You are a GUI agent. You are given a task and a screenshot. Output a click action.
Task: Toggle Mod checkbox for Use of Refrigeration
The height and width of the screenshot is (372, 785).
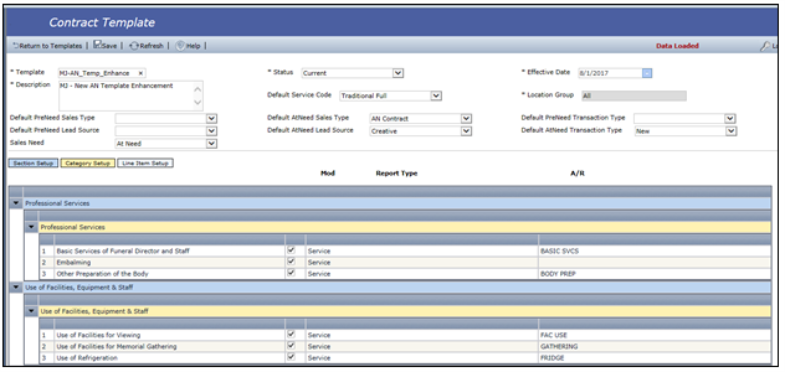click(x=291, y=357)
